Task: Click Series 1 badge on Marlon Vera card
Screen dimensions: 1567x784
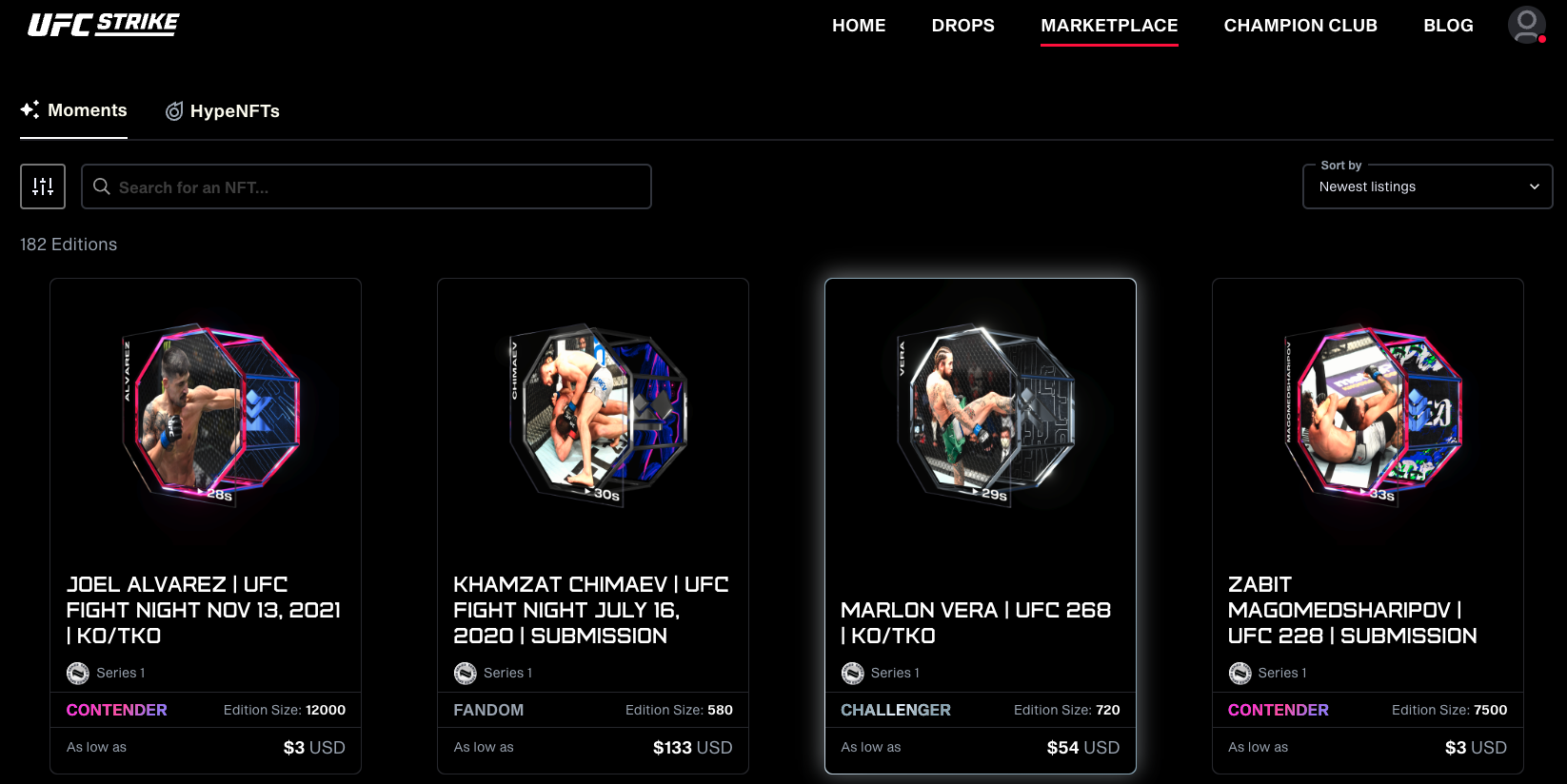Action: click(x=881, y=673)
